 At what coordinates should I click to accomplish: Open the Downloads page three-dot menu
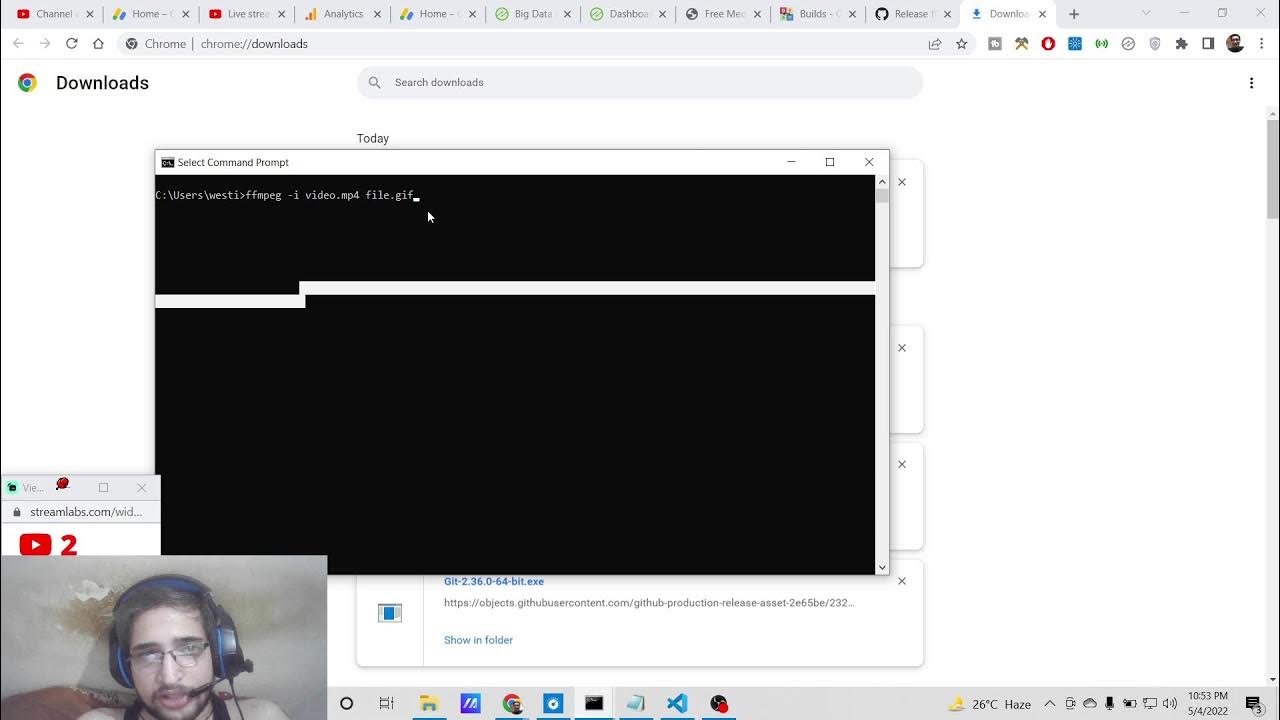click(x=1251, y=83)
